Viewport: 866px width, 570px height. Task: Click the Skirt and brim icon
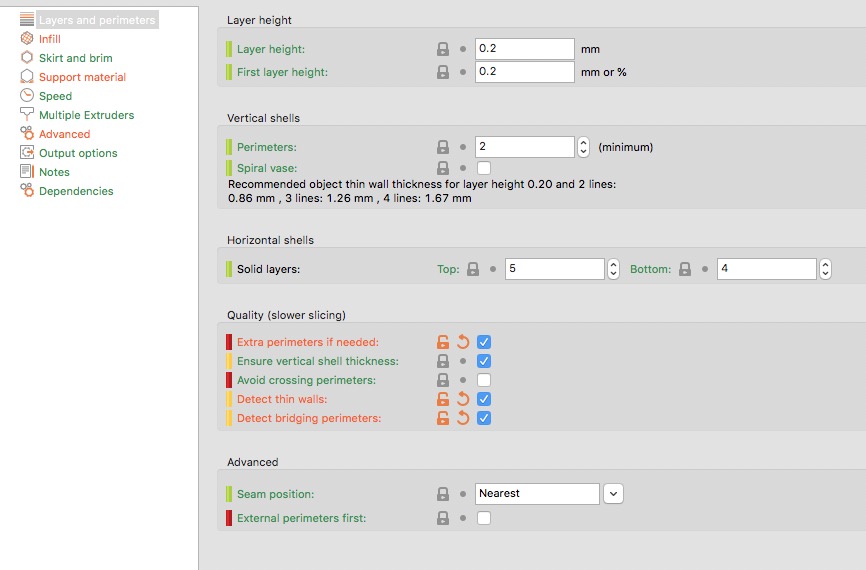(x=27, y=58)
